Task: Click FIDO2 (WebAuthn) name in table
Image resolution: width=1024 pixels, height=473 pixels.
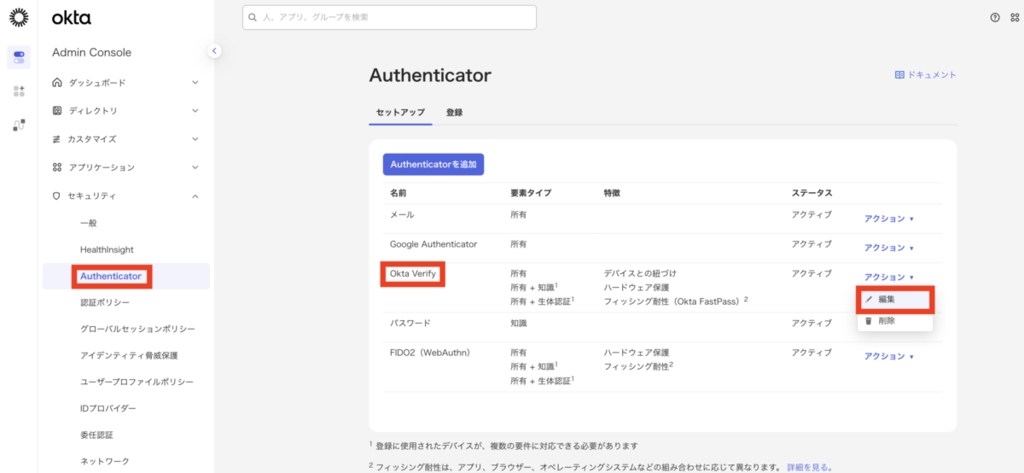Action: (430, 352)
